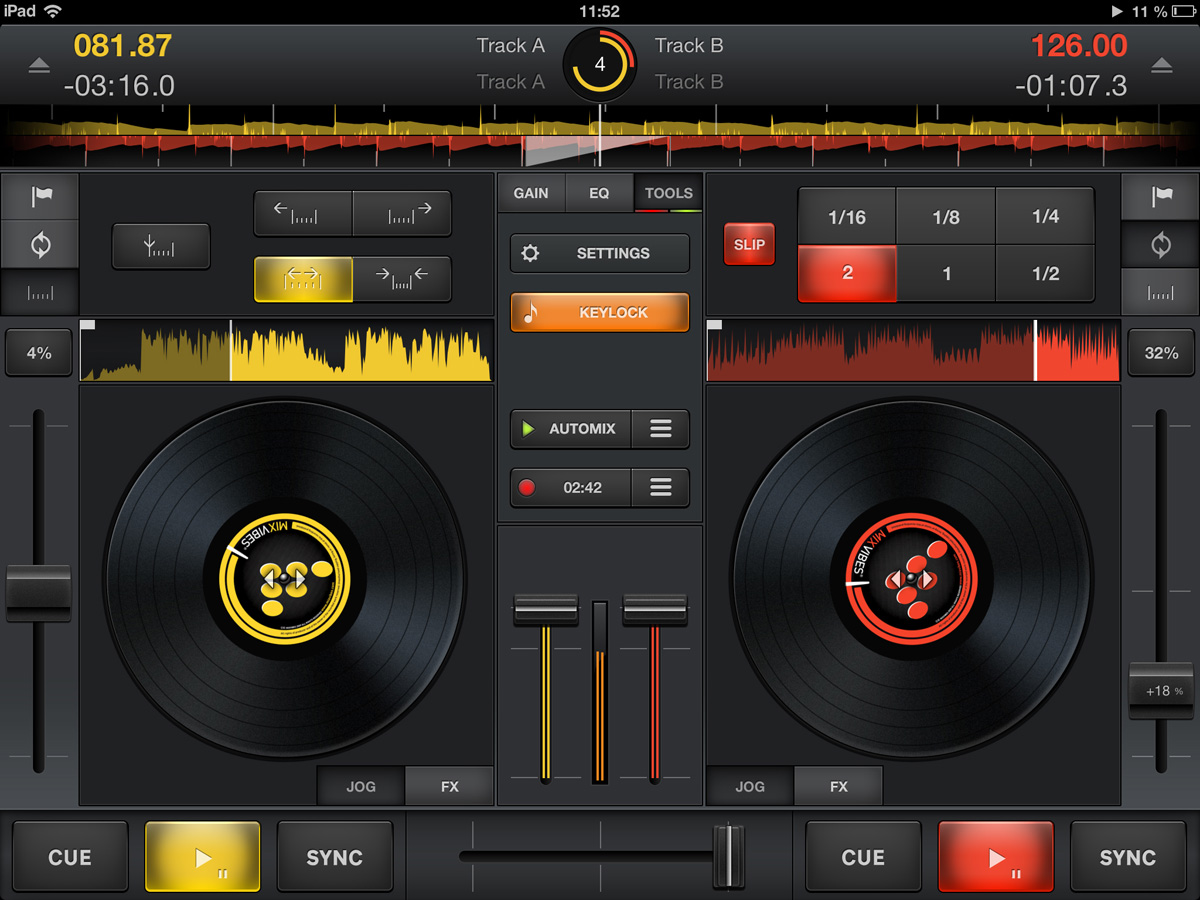Toggle right deck red play/pause
Image resolution: width=1200 pixels, height=900 pixels.
(996, 857)
